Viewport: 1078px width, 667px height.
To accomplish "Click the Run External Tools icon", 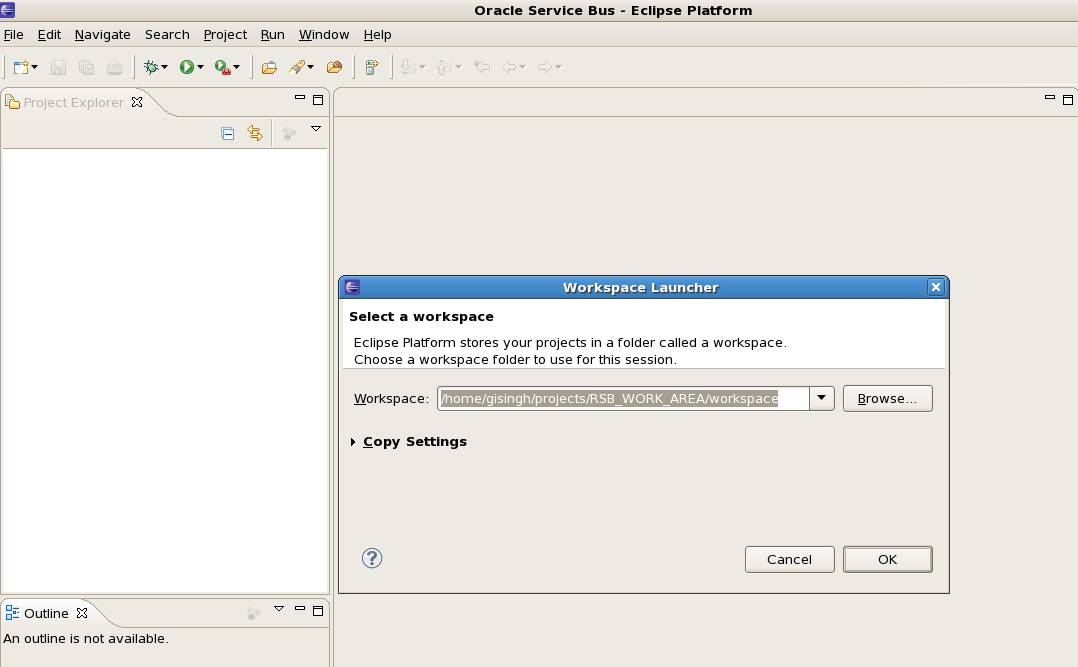I will [x=222, y=67].
